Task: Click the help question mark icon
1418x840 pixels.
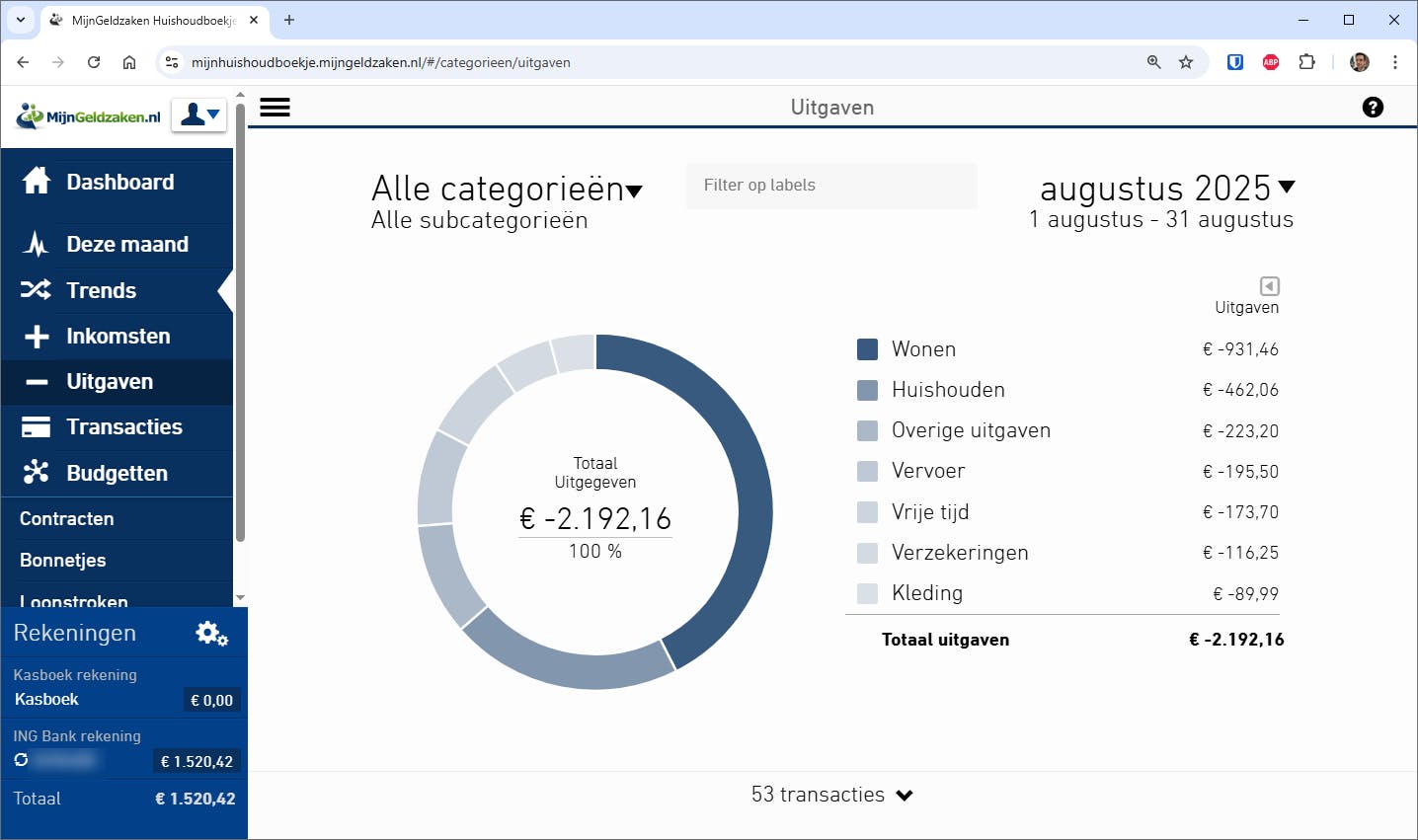Action: tap(1373, 108)
